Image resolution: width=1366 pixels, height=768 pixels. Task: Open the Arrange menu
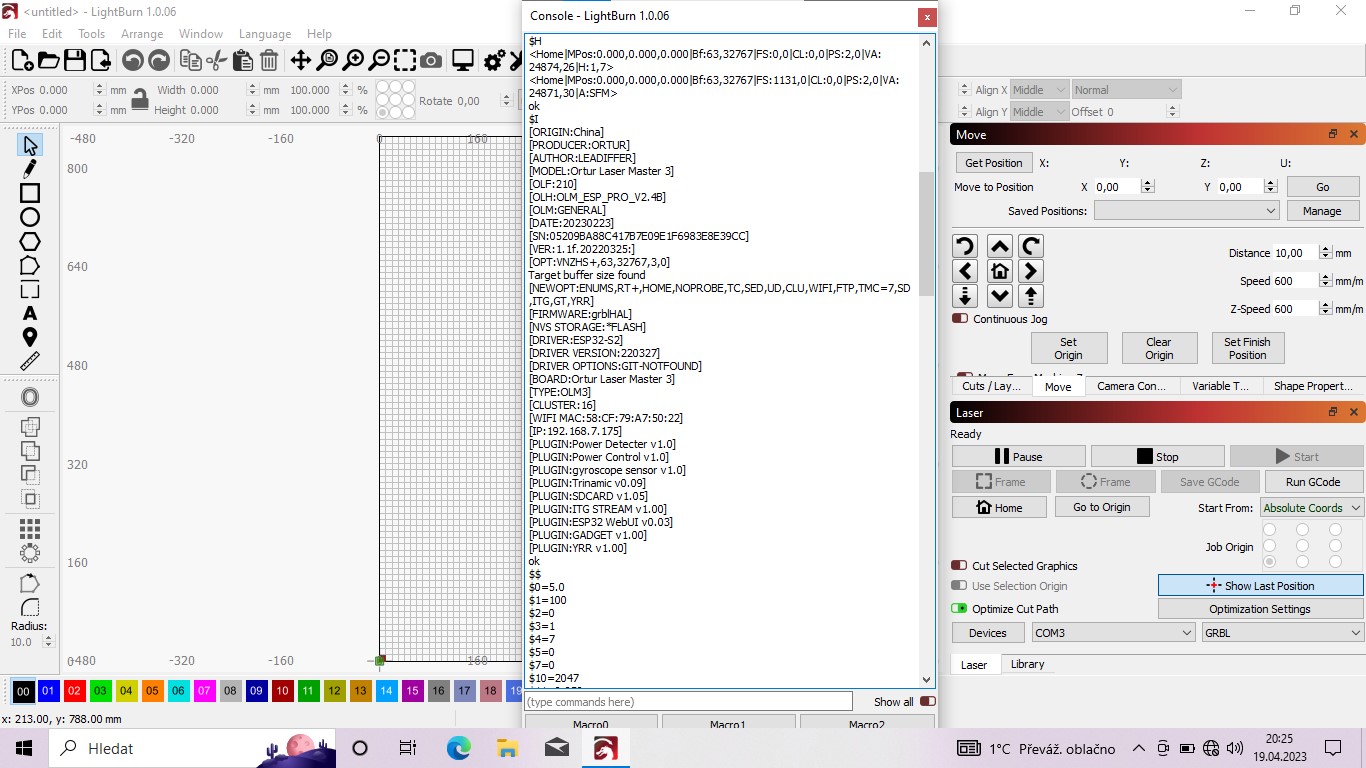pos(142,34)
